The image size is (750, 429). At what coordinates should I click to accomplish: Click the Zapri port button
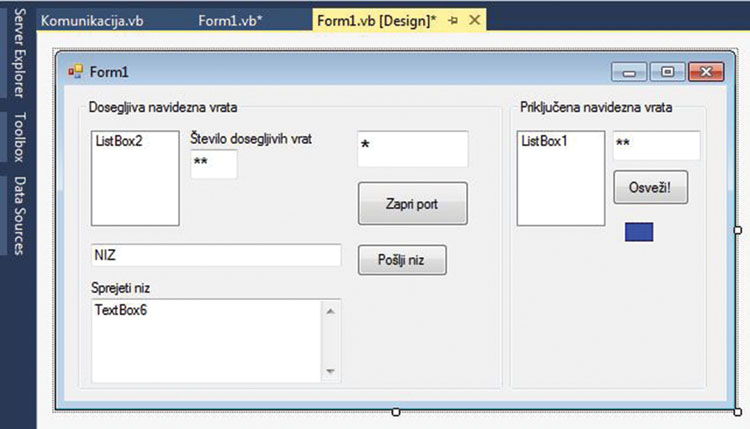412,204
